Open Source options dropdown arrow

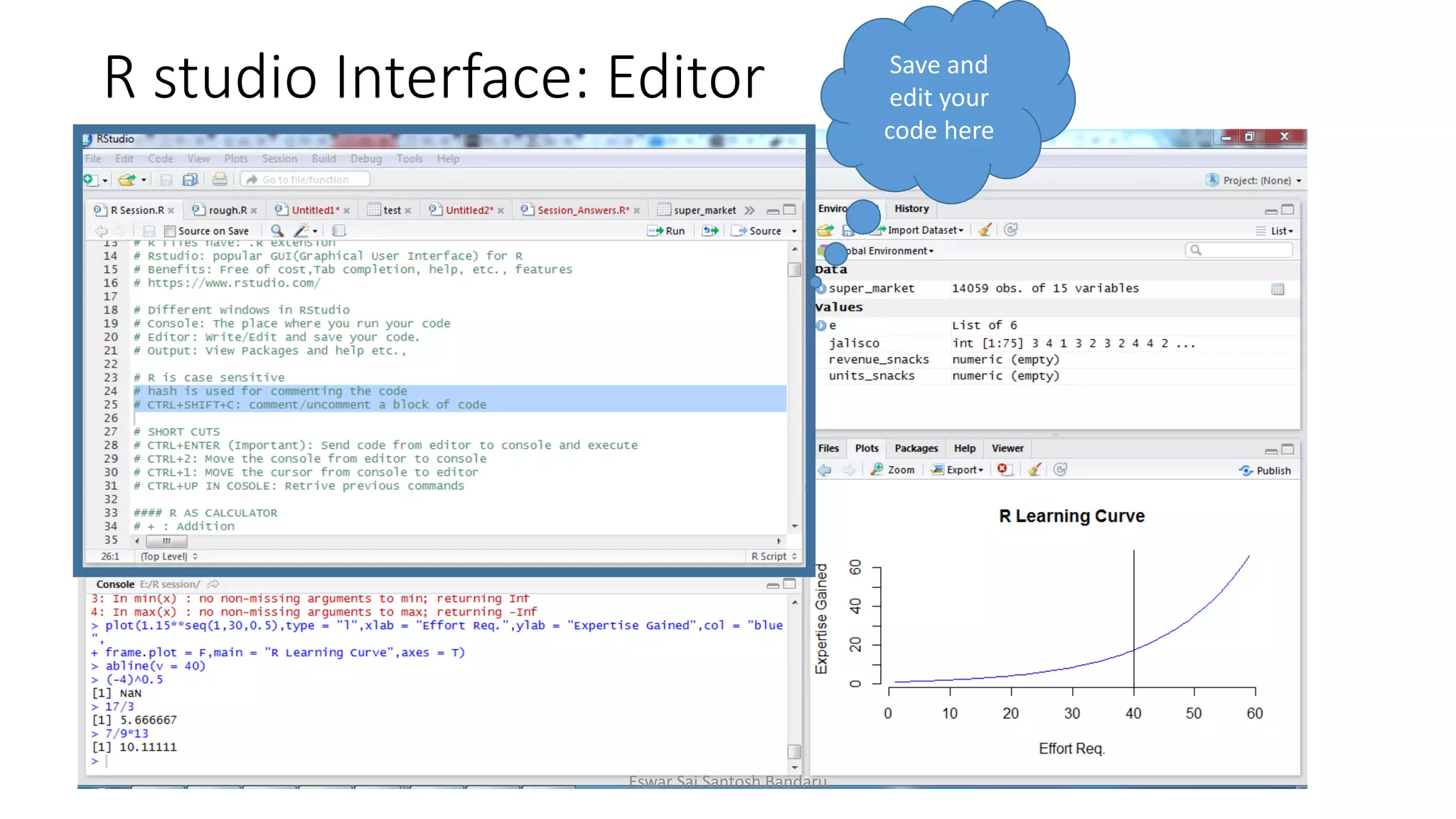point(794,232)
